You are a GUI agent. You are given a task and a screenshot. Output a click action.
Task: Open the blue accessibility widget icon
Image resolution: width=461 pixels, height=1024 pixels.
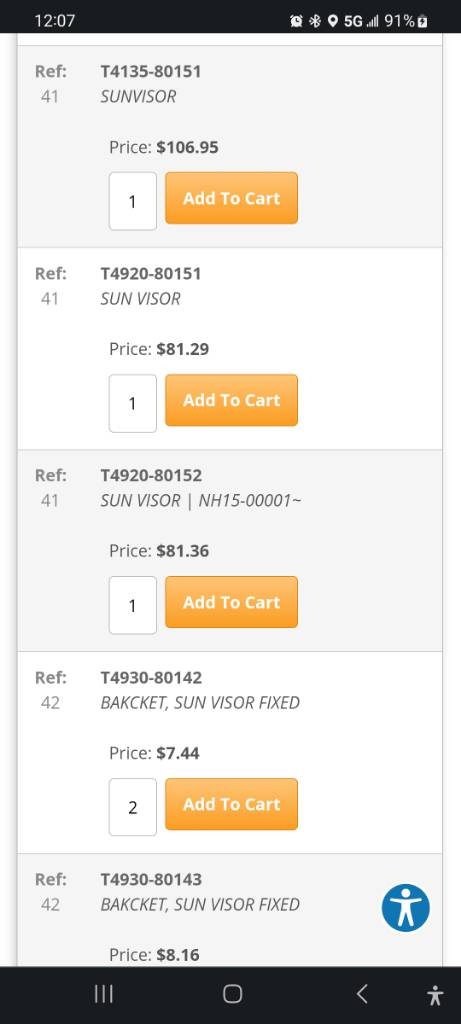[405, 908]
